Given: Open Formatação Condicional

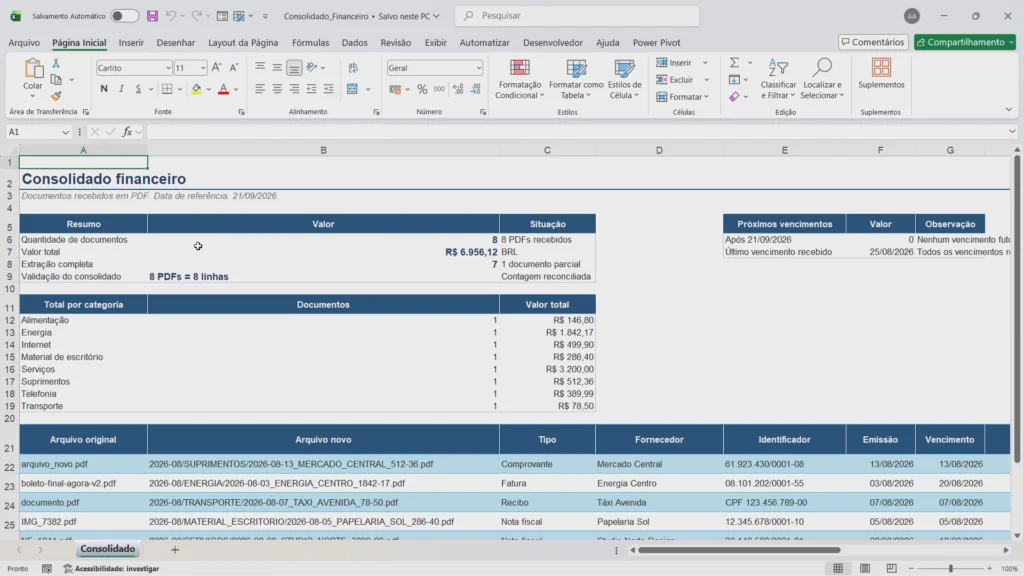Looking at the screenshot, I should point(519,79).
